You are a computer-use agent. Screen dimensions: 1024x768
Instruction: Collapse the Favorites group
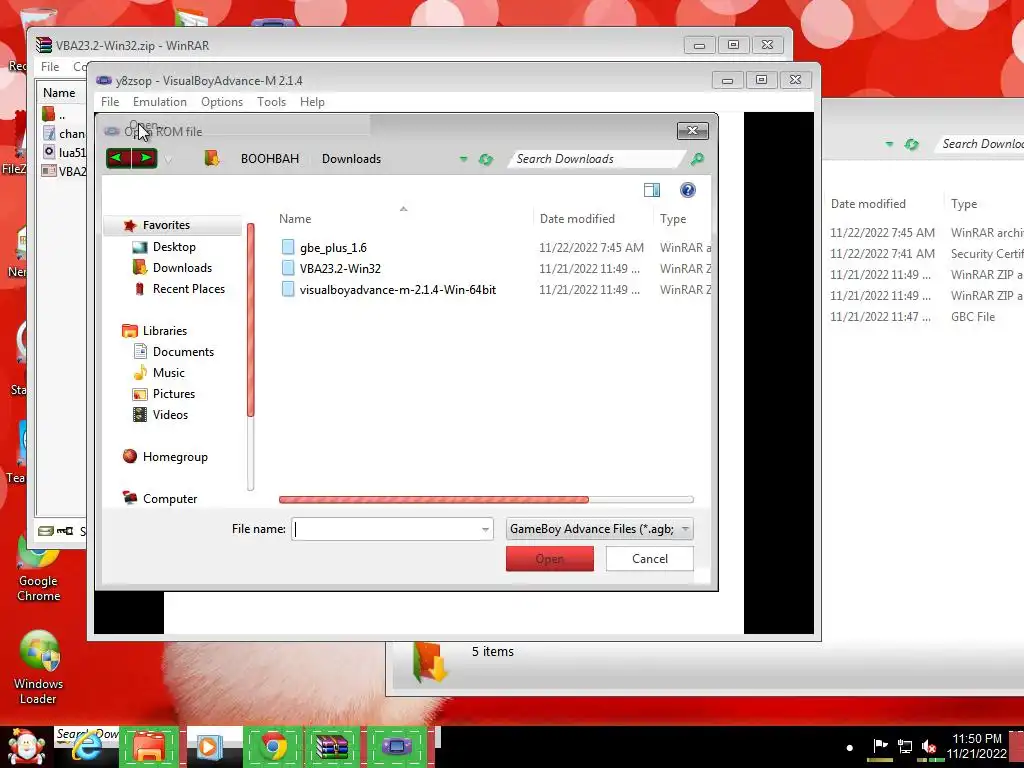166,225
